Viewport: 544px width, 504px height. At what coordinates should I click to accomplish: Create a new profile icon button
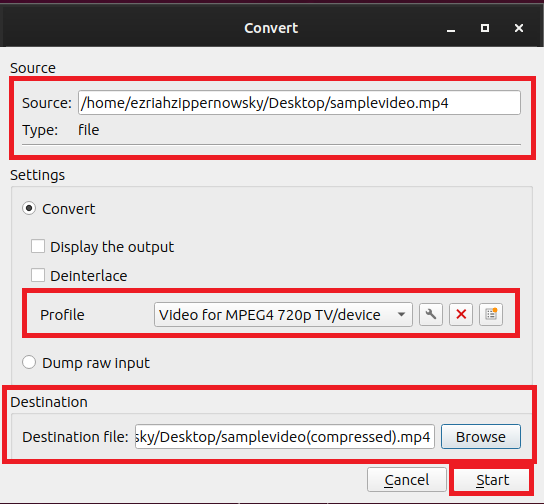[491, 315]
